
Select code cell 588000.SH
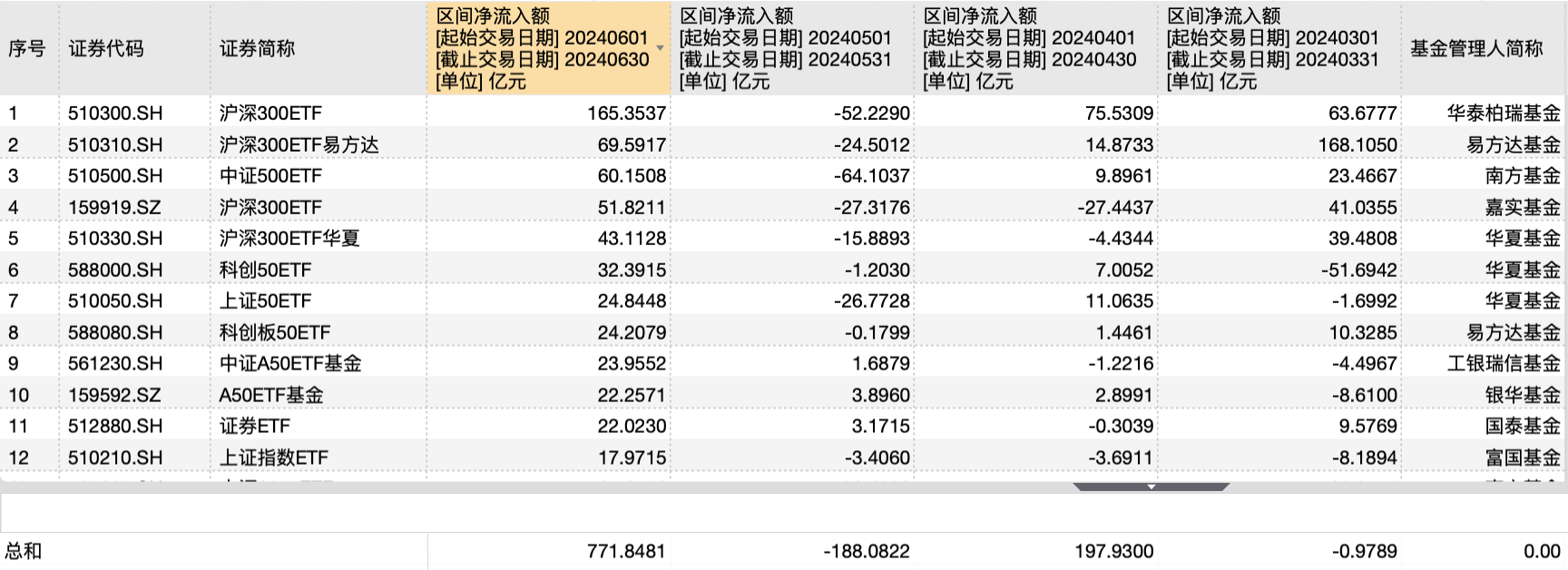[x=115, y=270]
